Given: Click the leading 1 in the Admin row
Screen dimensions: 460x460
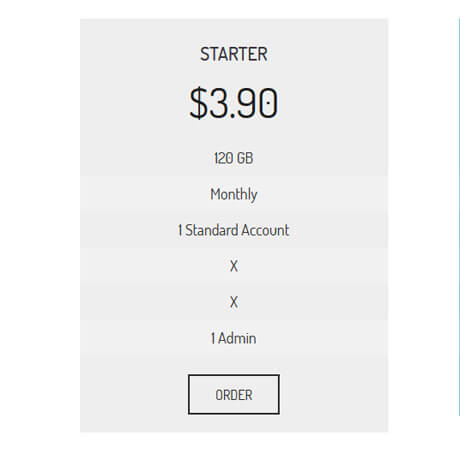Looking at the screenshot, I should coord(213,338).
